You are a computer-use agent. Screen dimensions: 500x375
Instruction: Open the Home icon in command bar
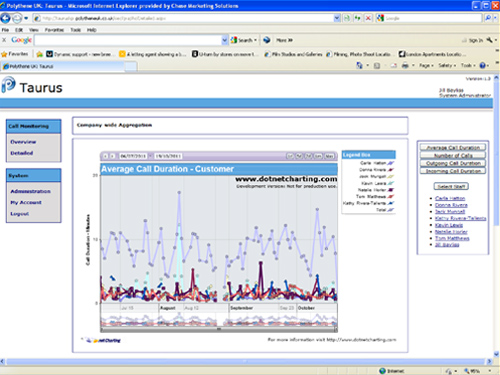pos(359,66)
